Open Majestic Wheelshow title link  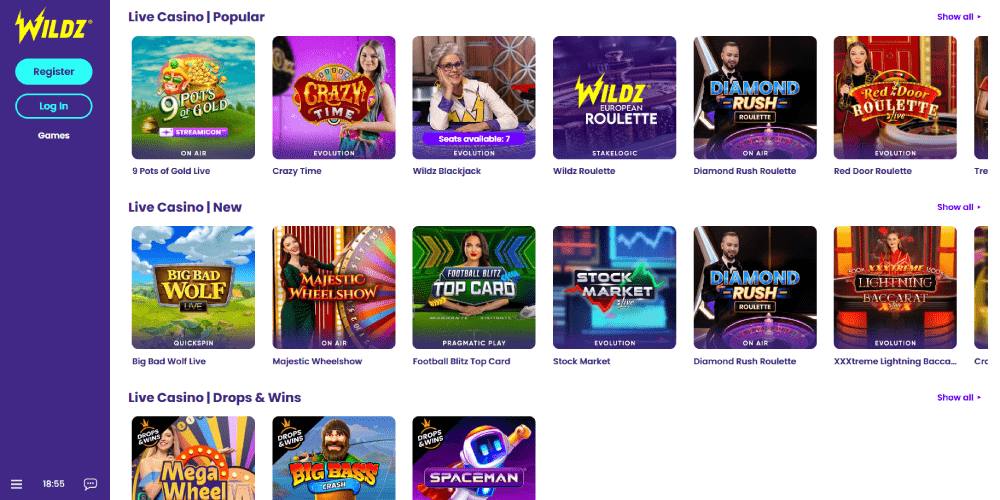[317, 361]
